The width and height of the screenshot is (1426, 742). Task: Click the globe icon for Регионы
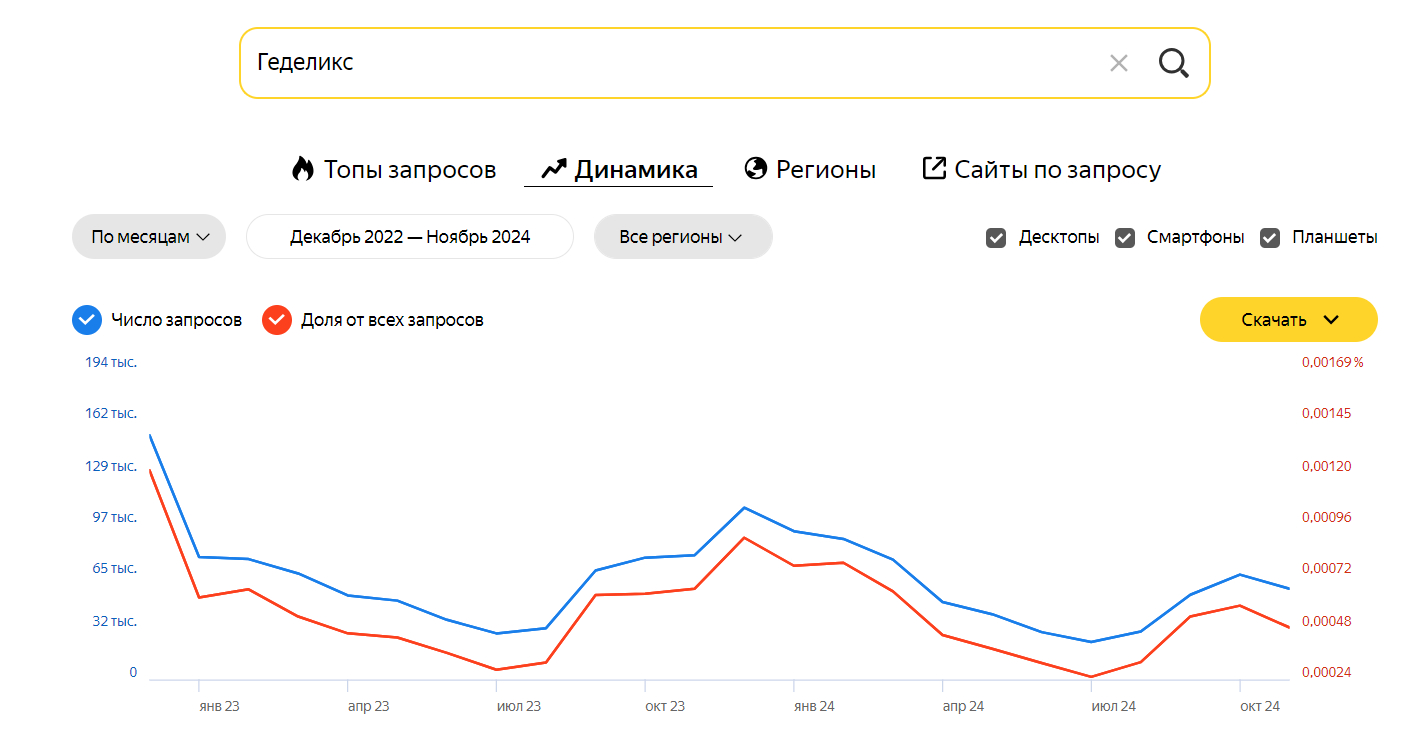pyautogui.click(x=756, y=169)
